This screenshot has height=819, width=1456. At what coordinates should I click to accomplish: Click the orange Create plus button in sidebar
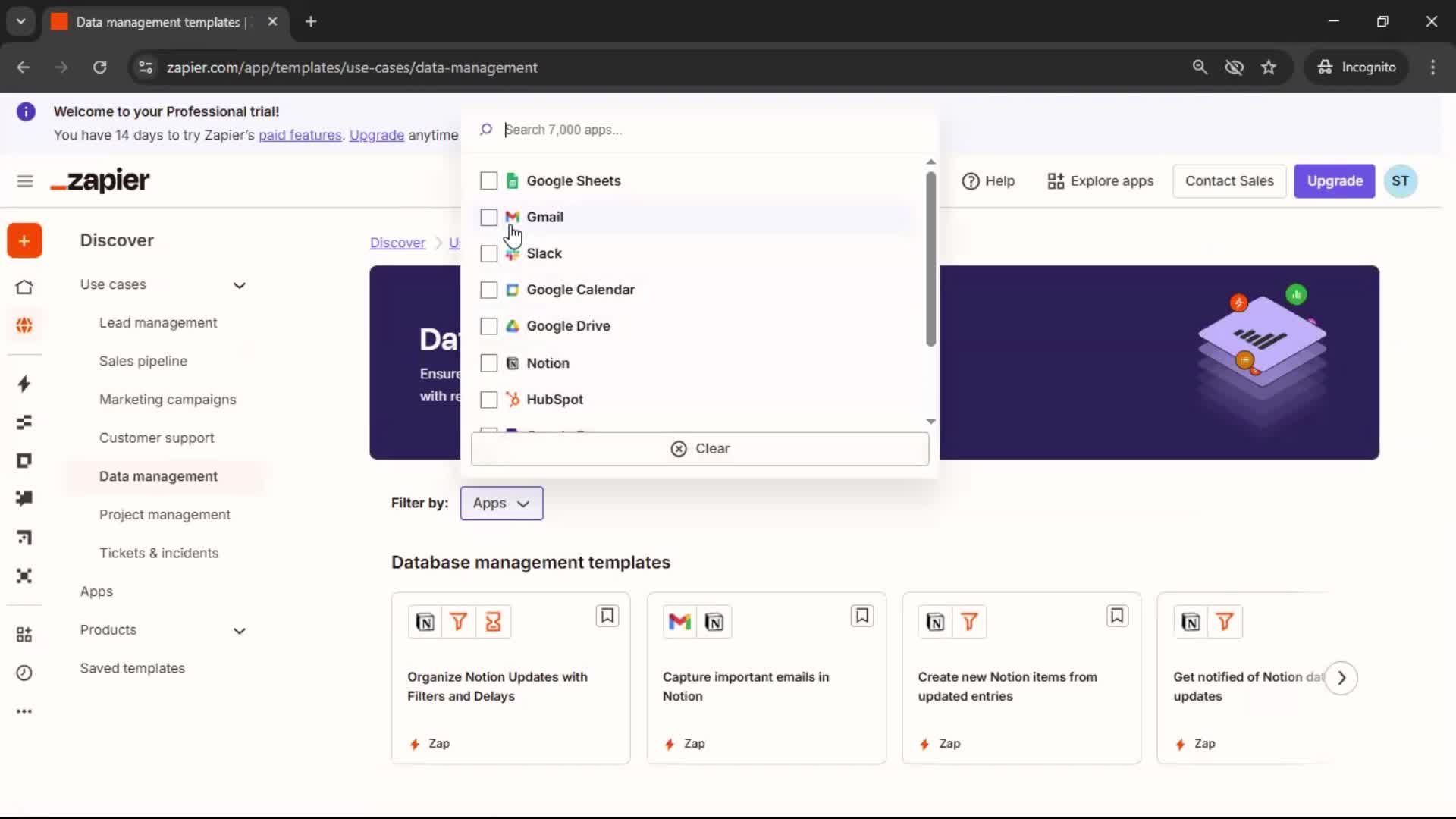24,241
